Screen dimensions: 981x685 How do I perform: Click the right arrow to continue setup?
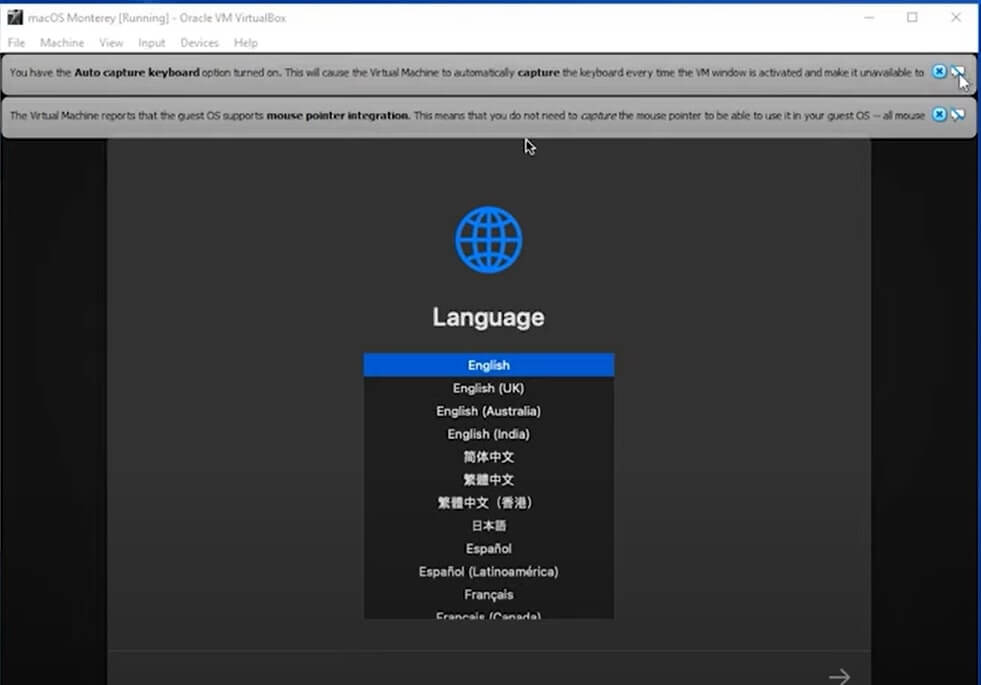pyautogui.click(x=839, y=677)
